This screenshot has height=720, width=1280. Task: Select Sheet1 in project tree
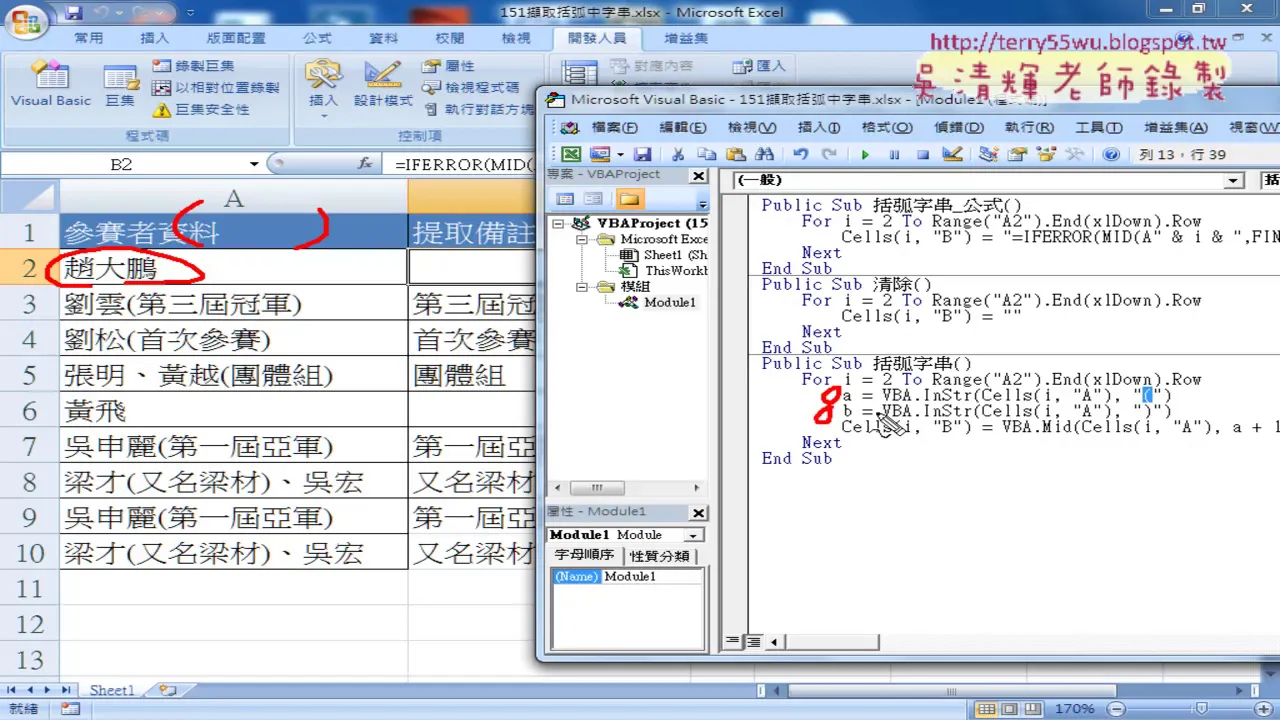pos(662,255)
